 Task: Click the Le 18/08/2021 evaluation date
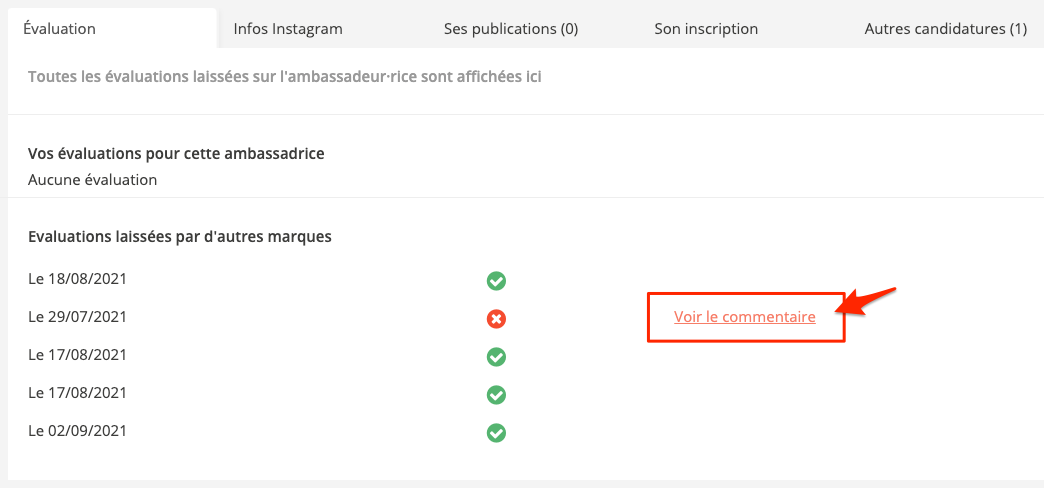tap(78, 279)
